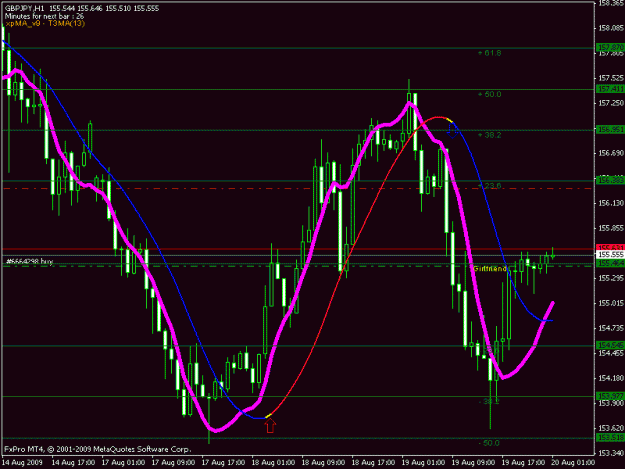Select the '+ 61.8' Fibonacci level label
Viewport: 625px width, 469px height.
[x=489, y=53]
